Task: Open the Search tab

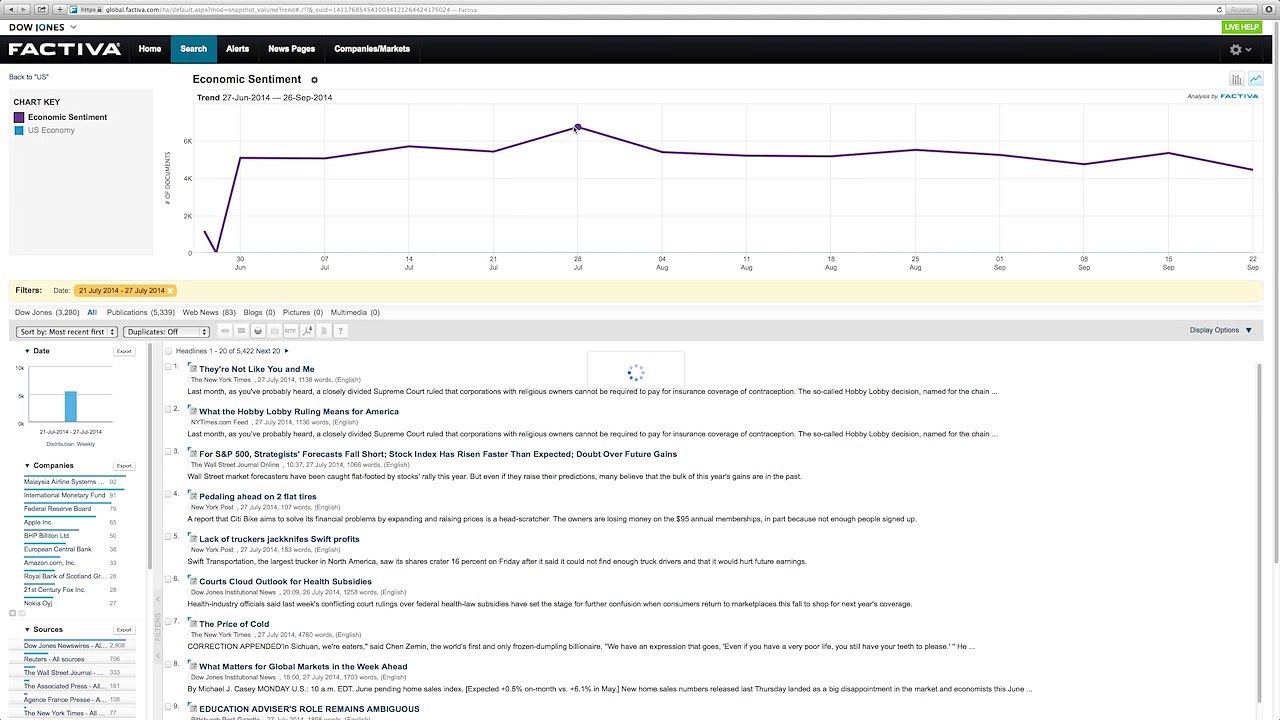Action: (193, 49)
